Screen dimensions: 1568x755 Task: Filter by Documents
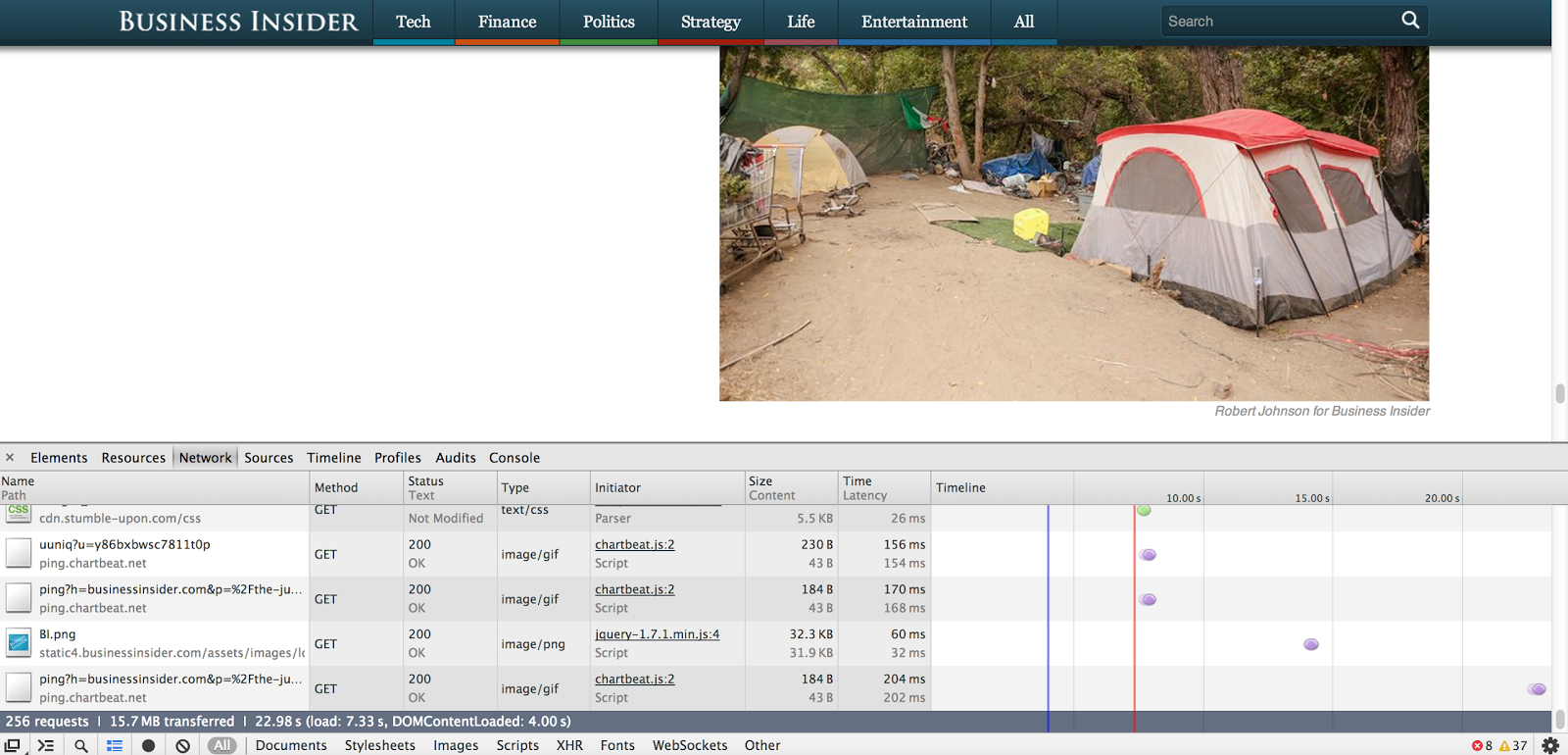[x=291, y=745]
